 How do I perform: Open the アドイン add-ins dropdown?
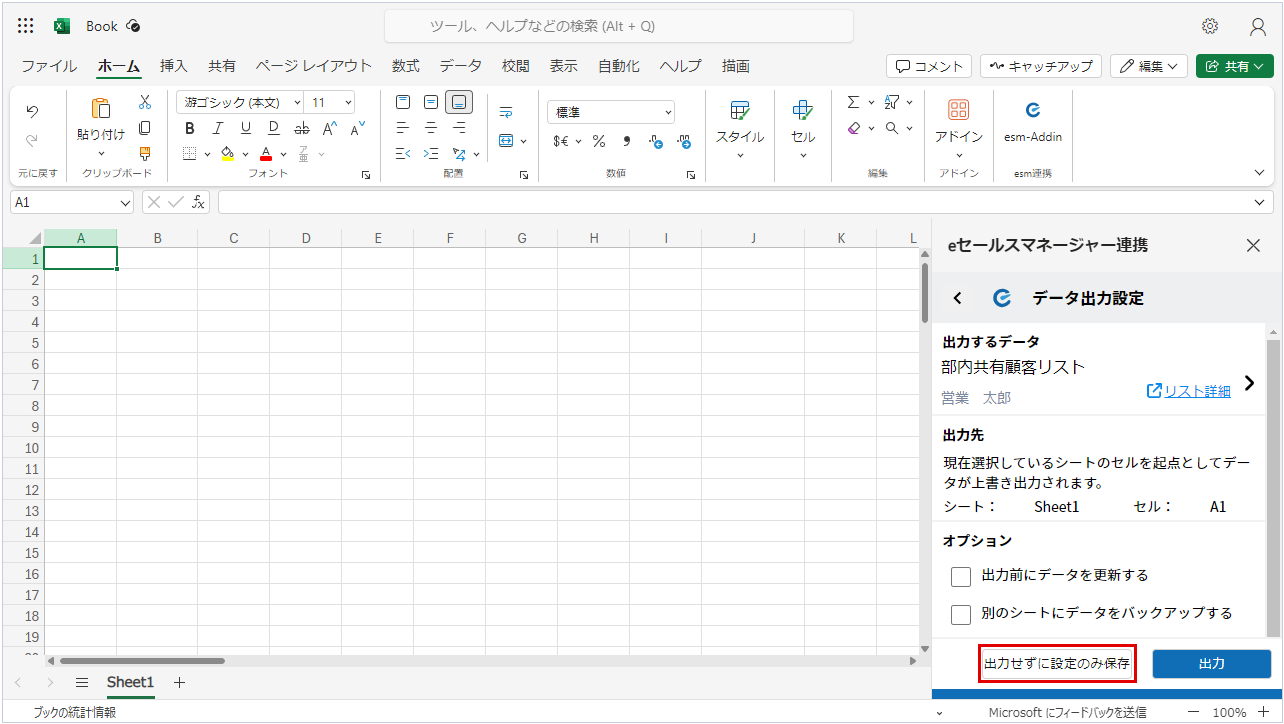959,128
